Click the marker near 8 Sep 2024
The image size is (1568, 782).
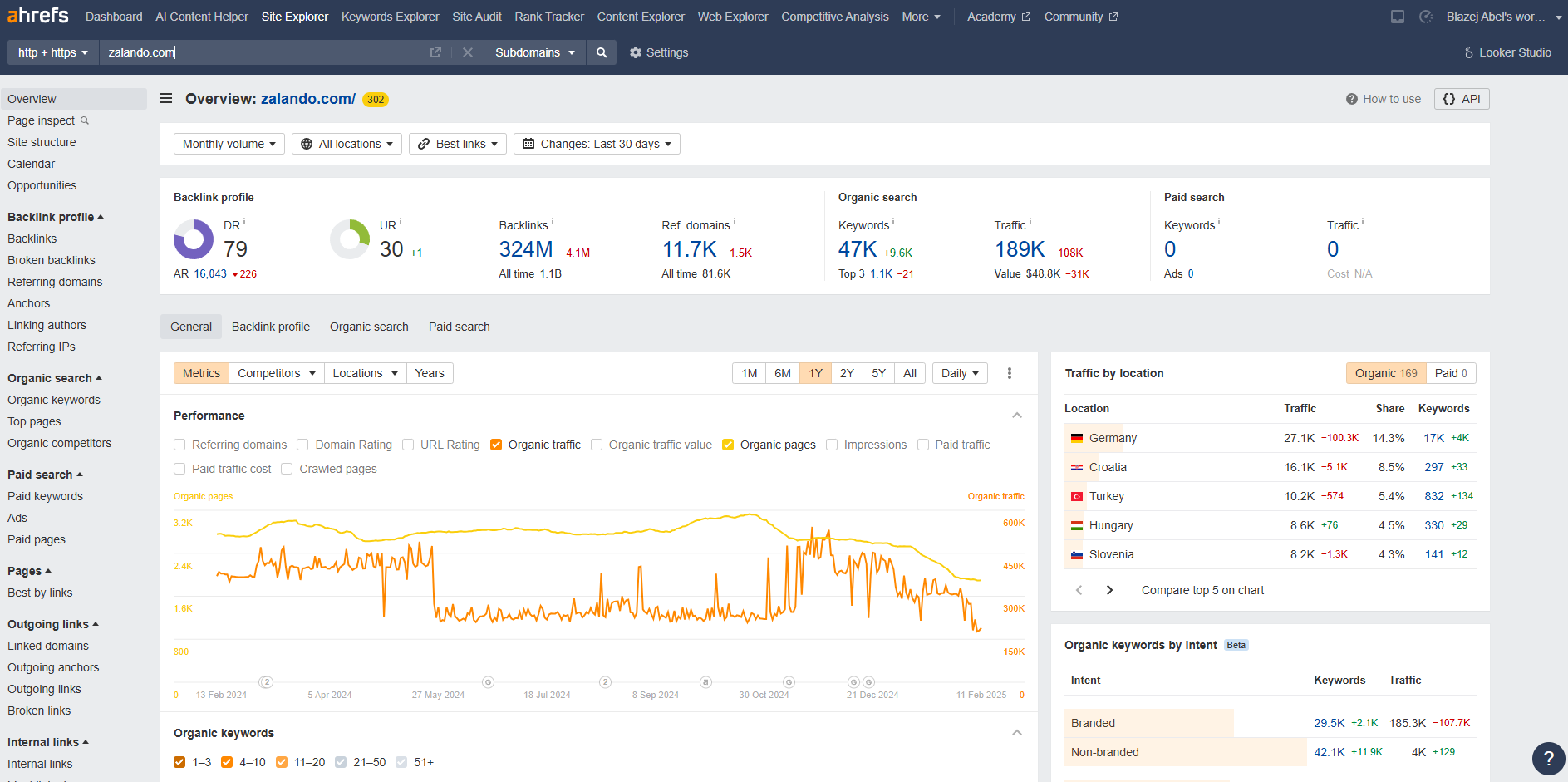point(705,682)
